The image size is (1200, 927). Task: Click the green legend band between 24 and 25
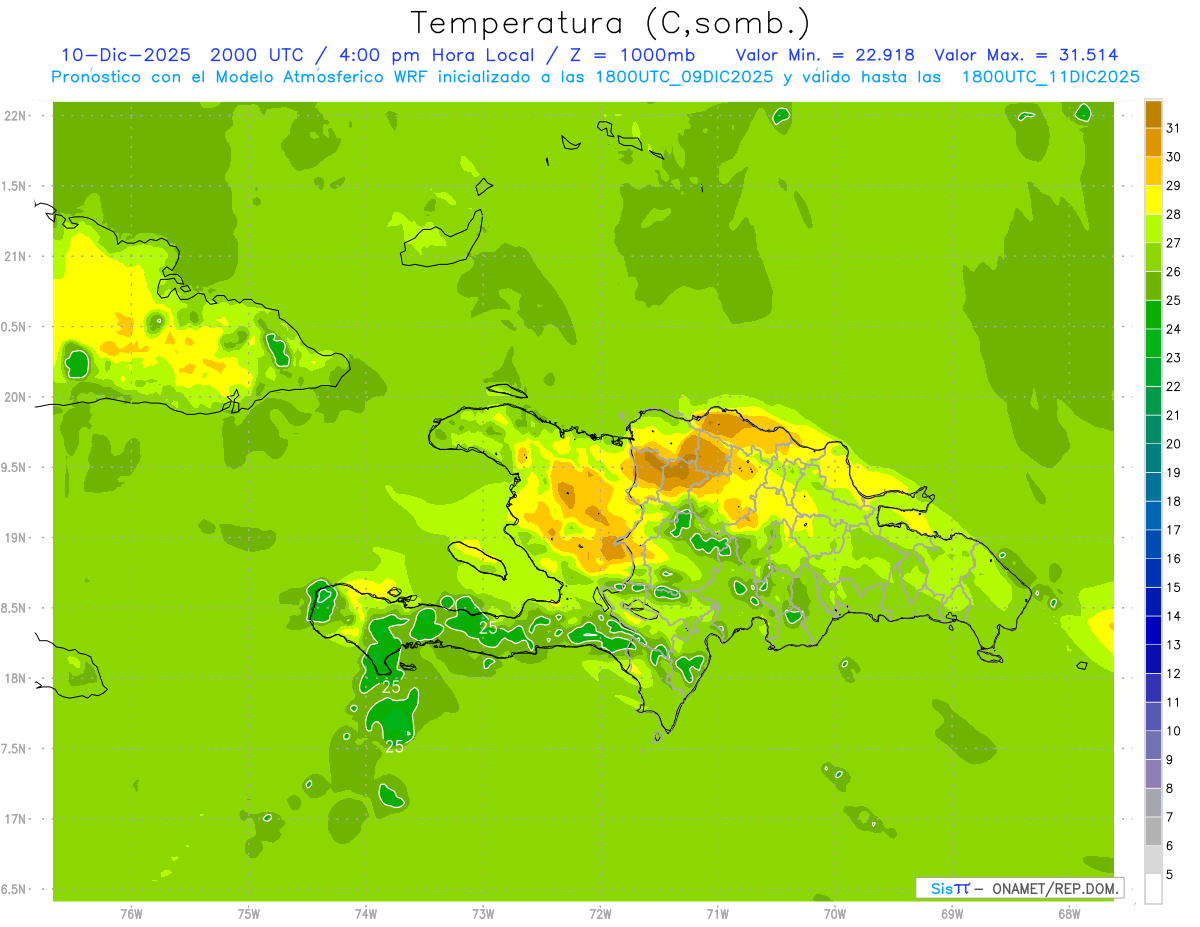click(x=1153, y=315)
